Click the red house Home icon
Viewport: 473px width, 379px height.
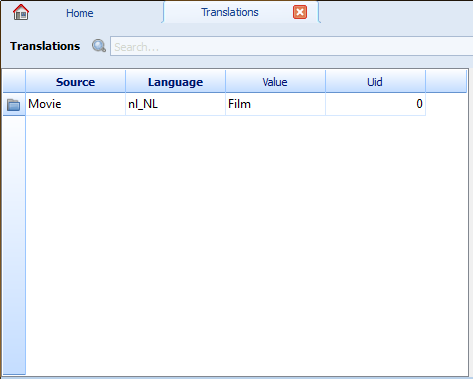pyautogui.click(x=21, y=12)
